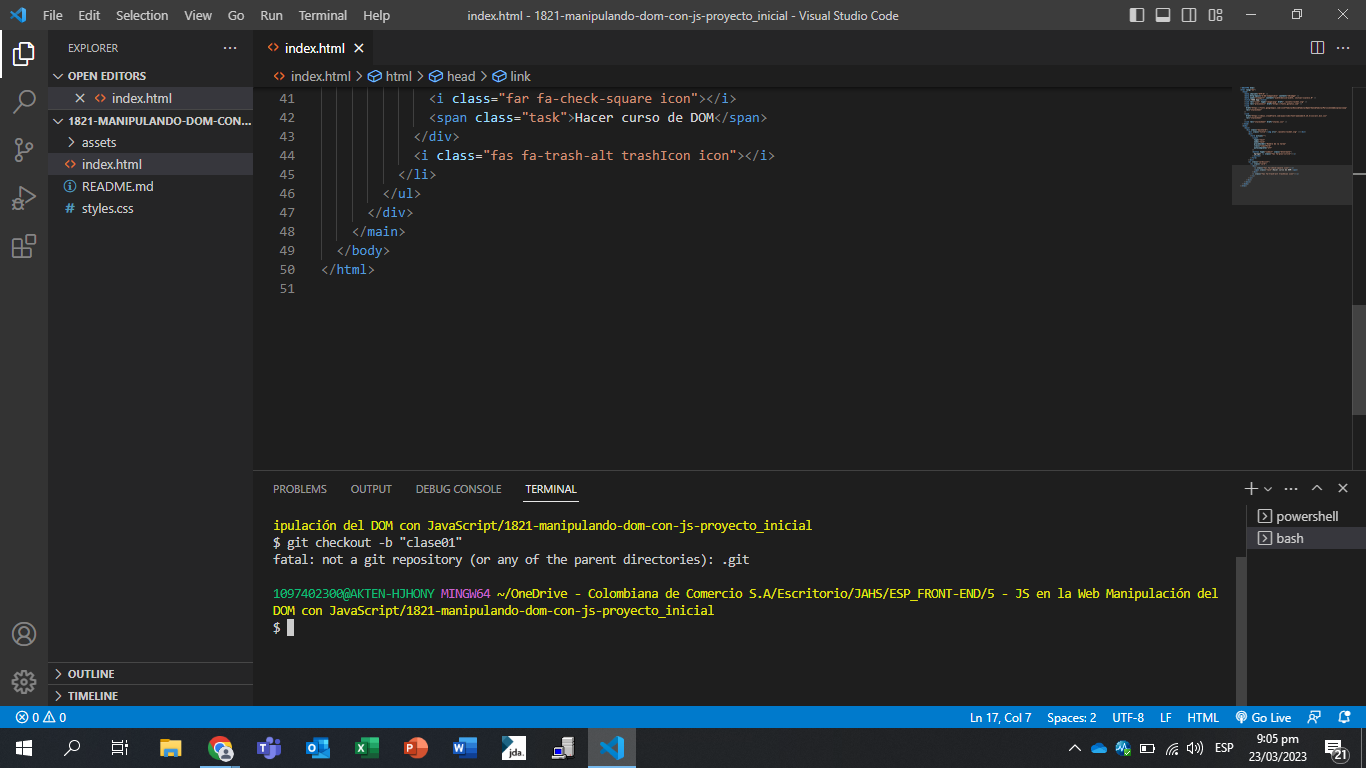Open errors and warnings status item
Screen dimensions: 1366x768
[41, 717]
